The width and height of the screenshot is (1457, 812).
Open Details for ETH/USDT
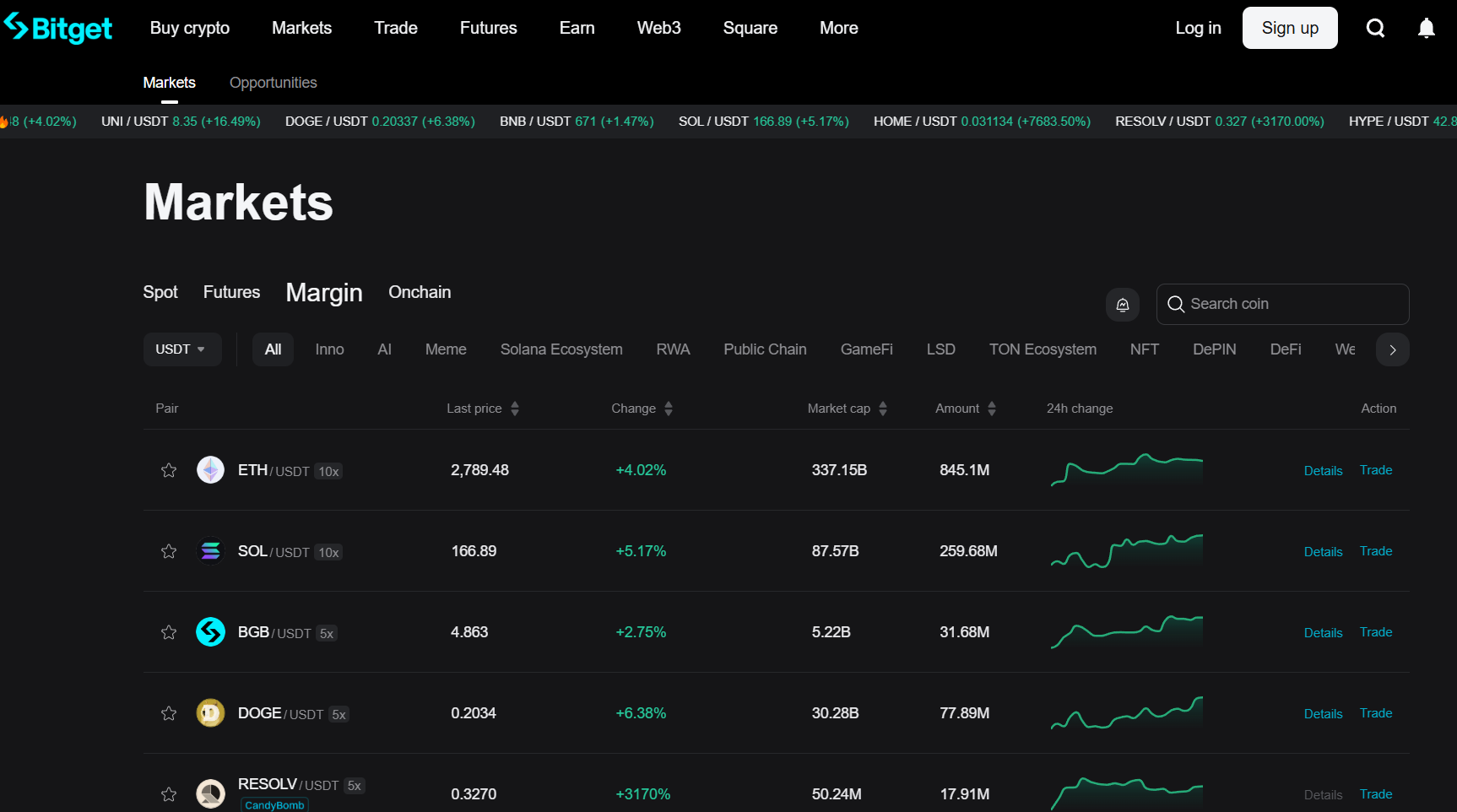(x=1323, y=471)
